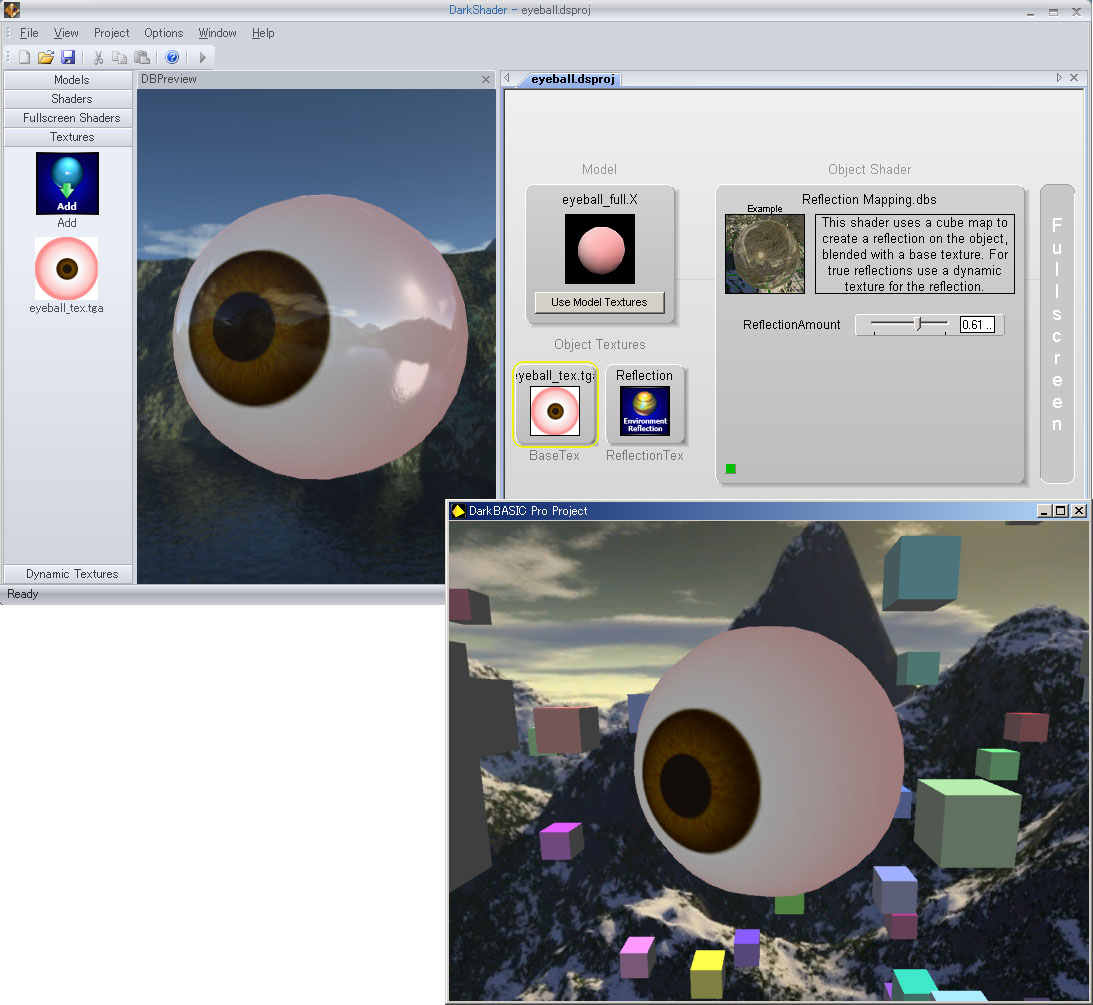Click the Add texture icon

point(67,183)
